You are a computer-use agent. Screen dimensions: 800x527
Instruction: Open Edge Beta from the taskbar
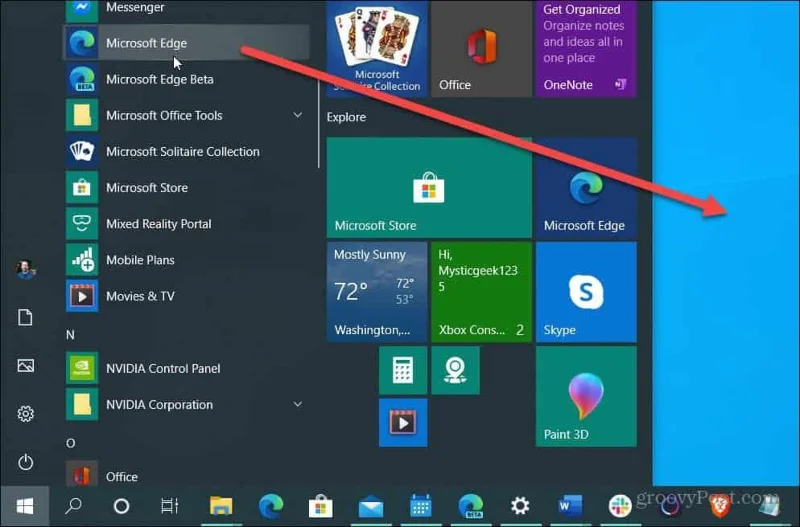[x=470, y=506]
